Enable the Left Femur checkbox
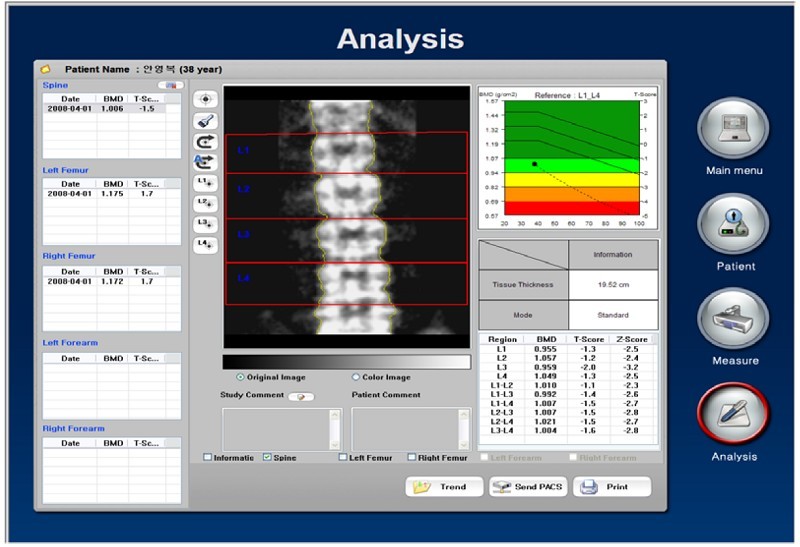The image size is (800, 547). (343, 458)
